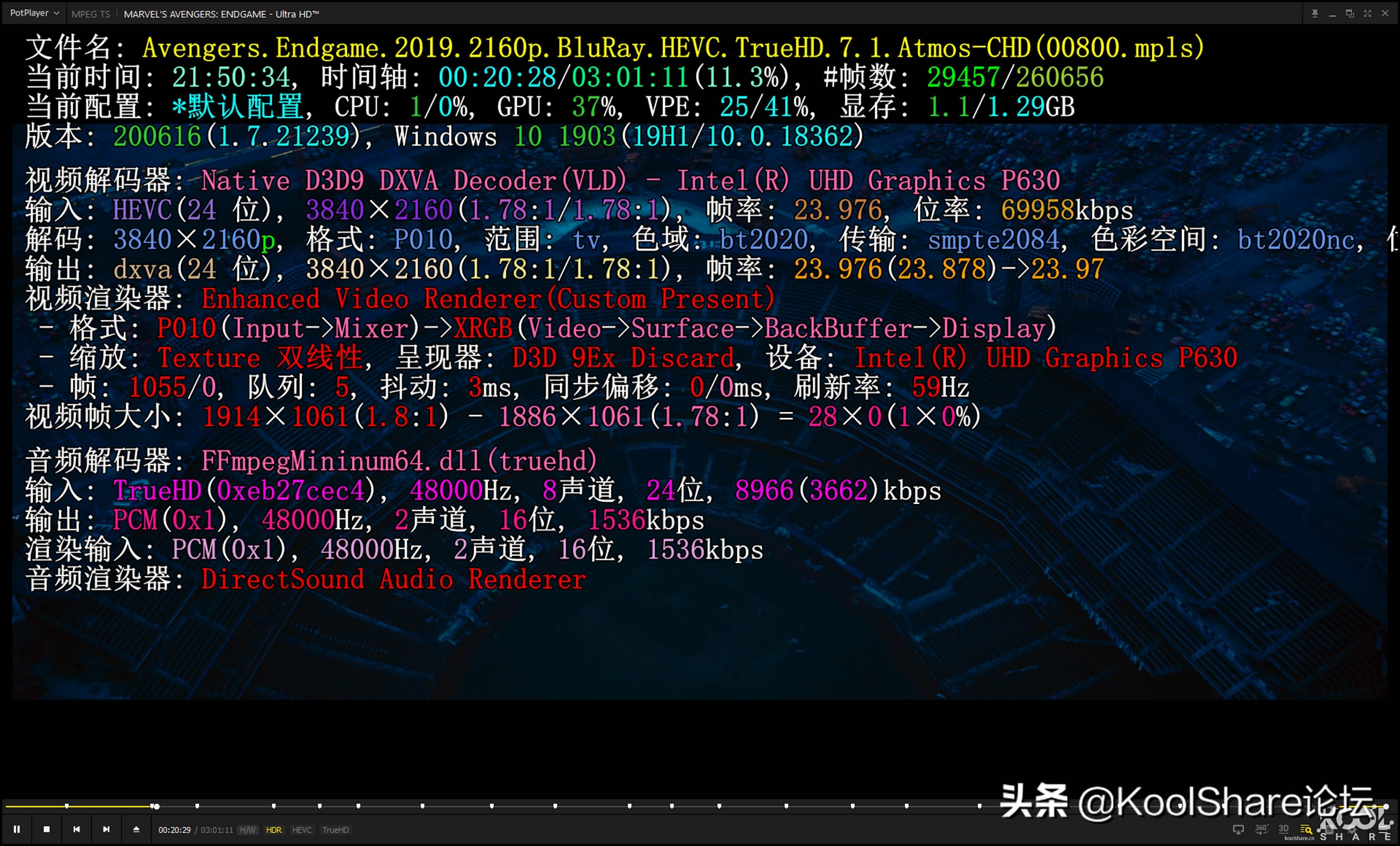
Task: Toggle H/W hardware decoding indicator
Action: pyautogui.click(x=247, y=830)
